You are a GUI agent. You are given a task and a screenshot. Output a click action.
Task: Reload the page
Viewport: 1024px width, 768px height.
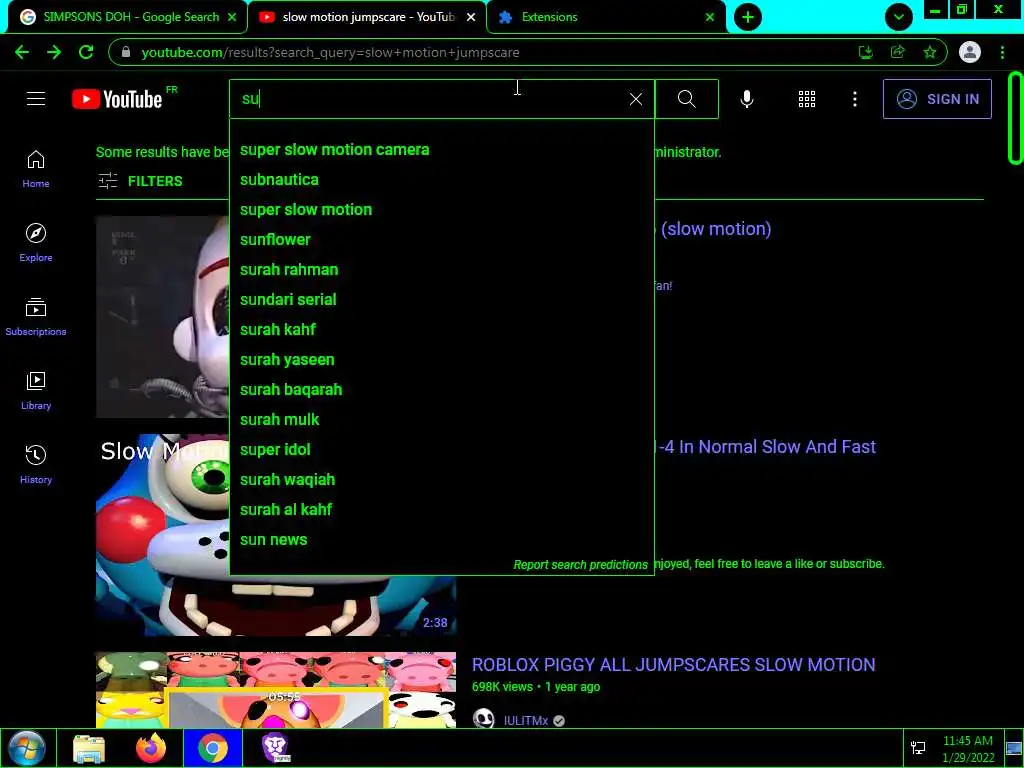86,52
